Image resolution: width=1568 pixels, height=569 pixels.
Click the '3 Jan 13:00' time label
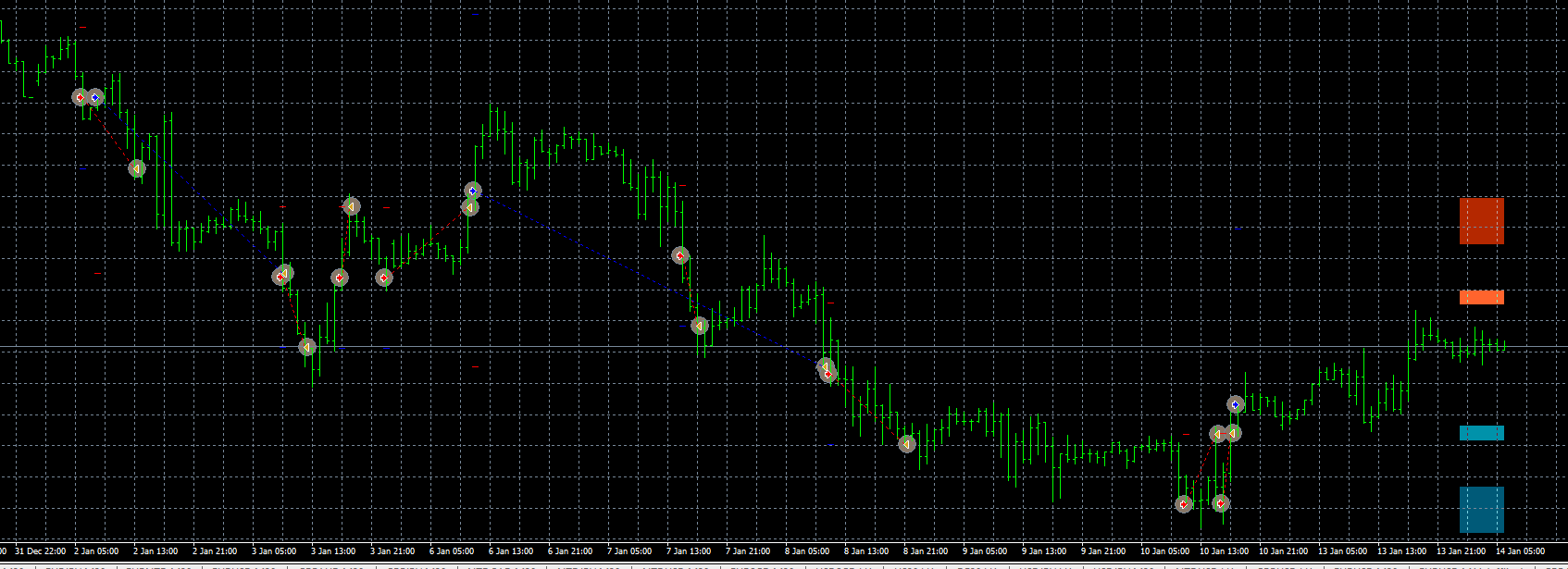tap(333, 551)
